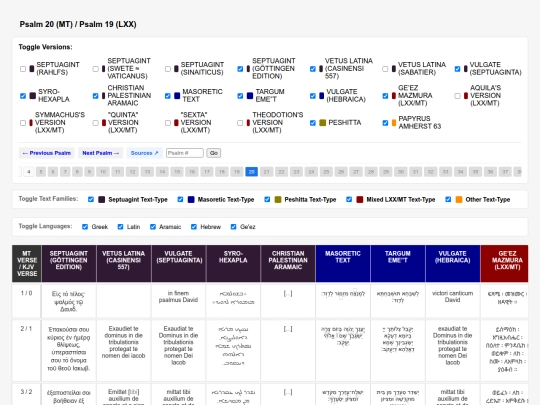This screenshot has height=405, width=540.
Task: Click the Syro-Hexapla column header
Action: click(x=233, y=264)
